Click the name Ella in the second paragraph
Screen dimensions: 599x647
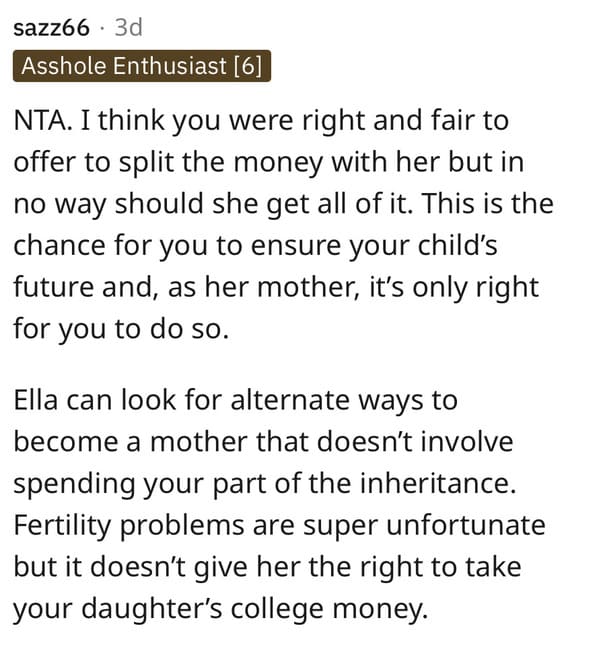pos(35,400)
